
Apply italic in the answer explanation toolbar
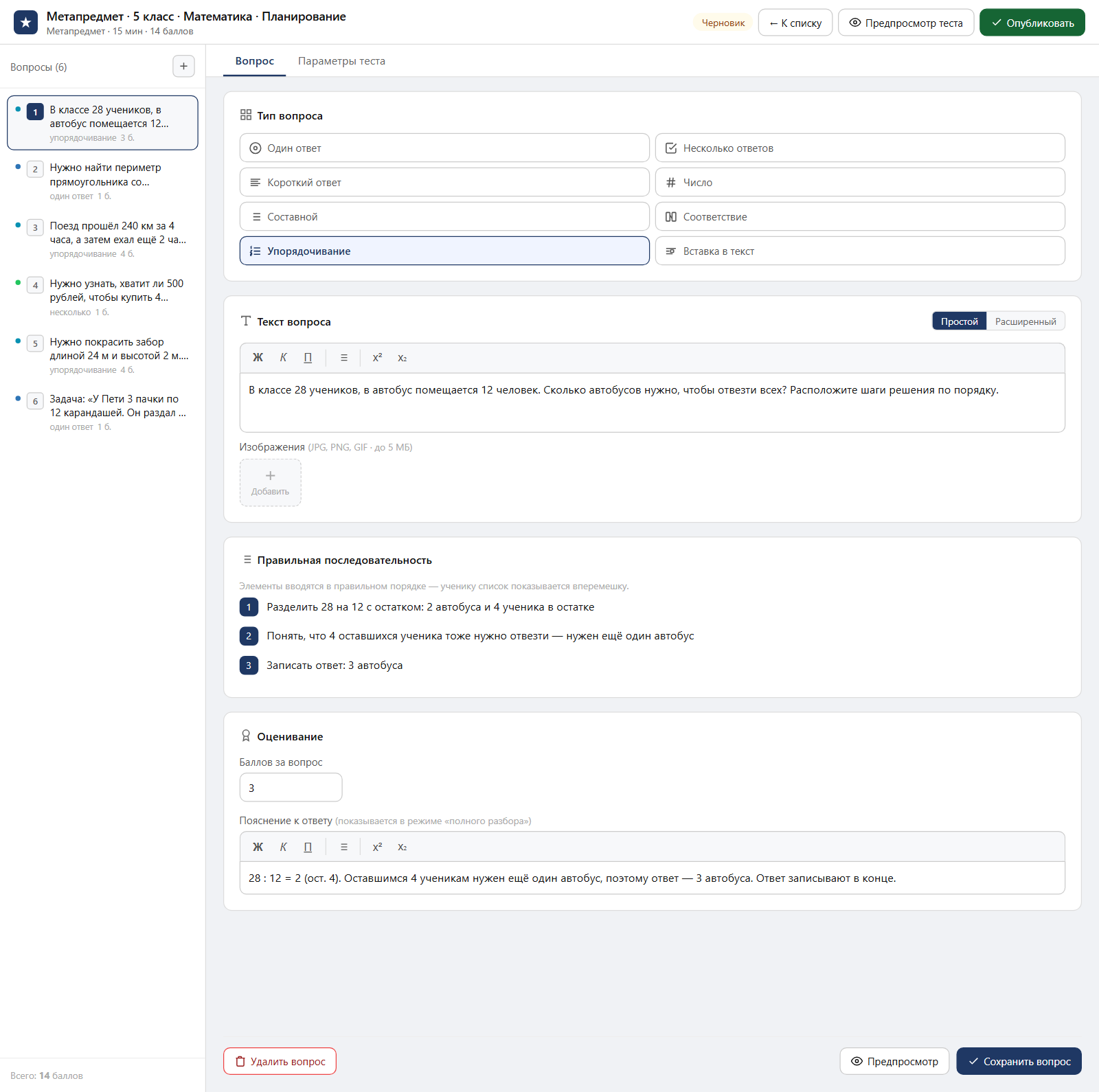point(283,847)
